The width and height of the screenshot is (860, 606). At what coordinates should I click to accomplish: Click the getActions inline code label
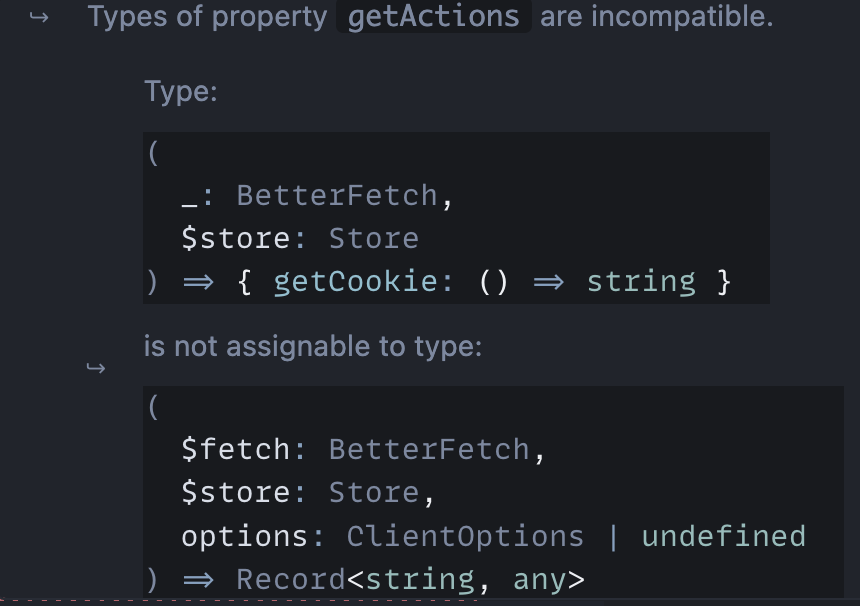pos(433,16)
